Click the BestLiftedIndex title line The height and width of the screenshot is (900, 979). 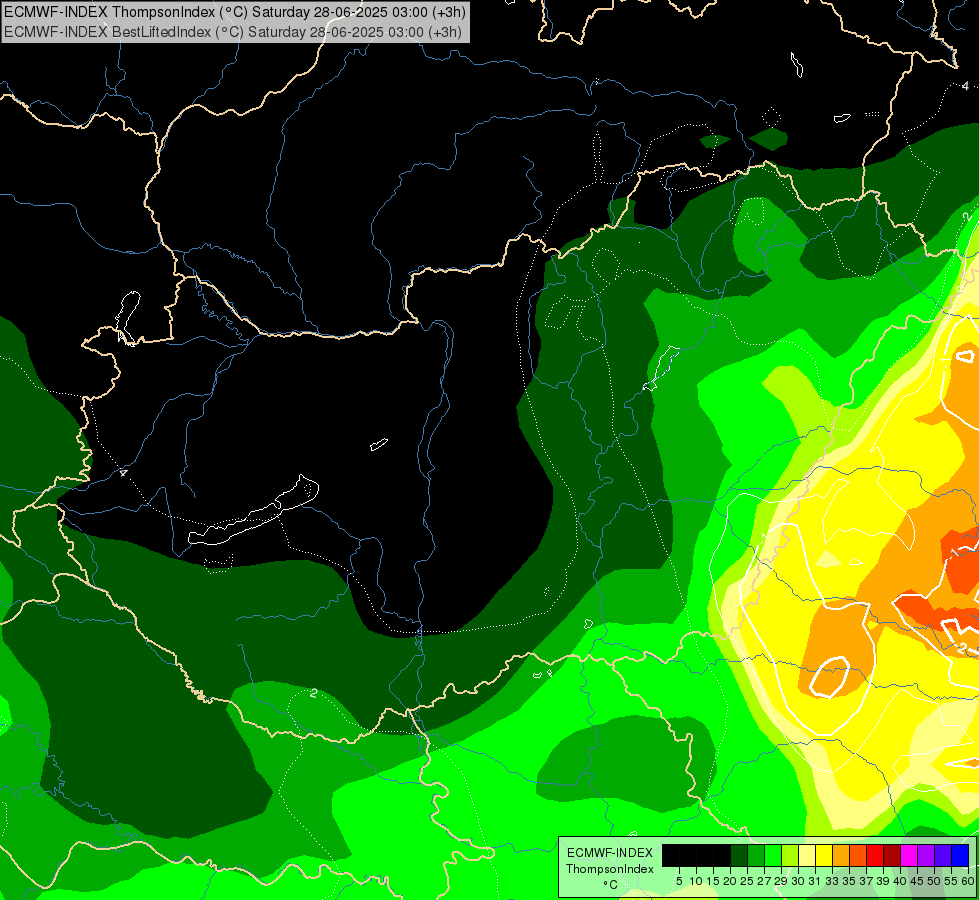[x=233, y=32]
